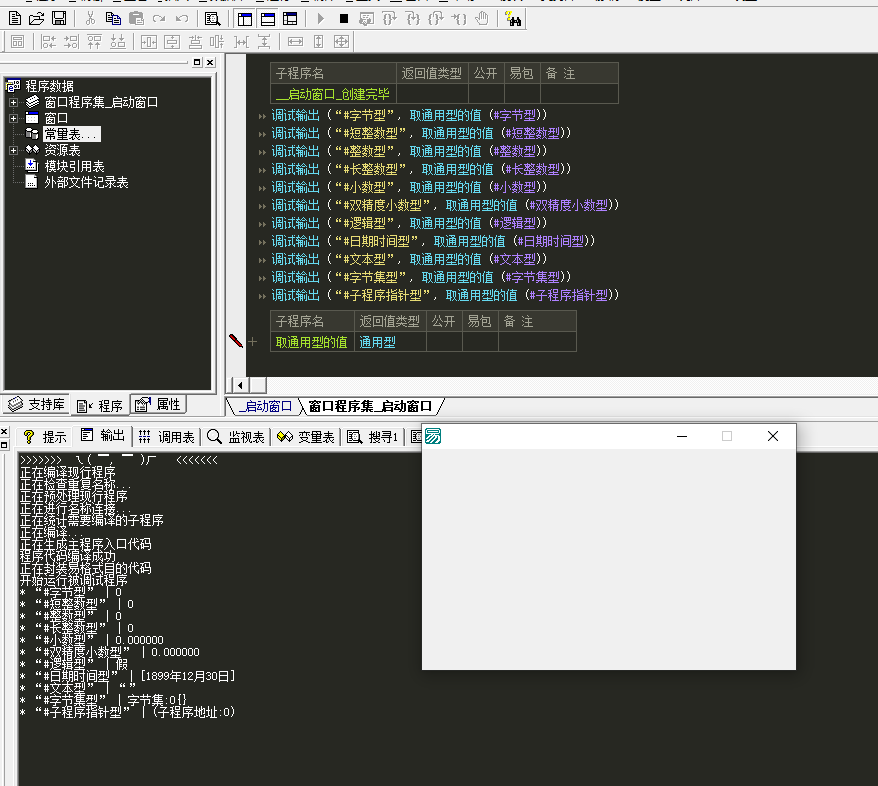Screen dimensions: 878x786
Task: Click the Make Same Width icon
Action: (295, 41)
